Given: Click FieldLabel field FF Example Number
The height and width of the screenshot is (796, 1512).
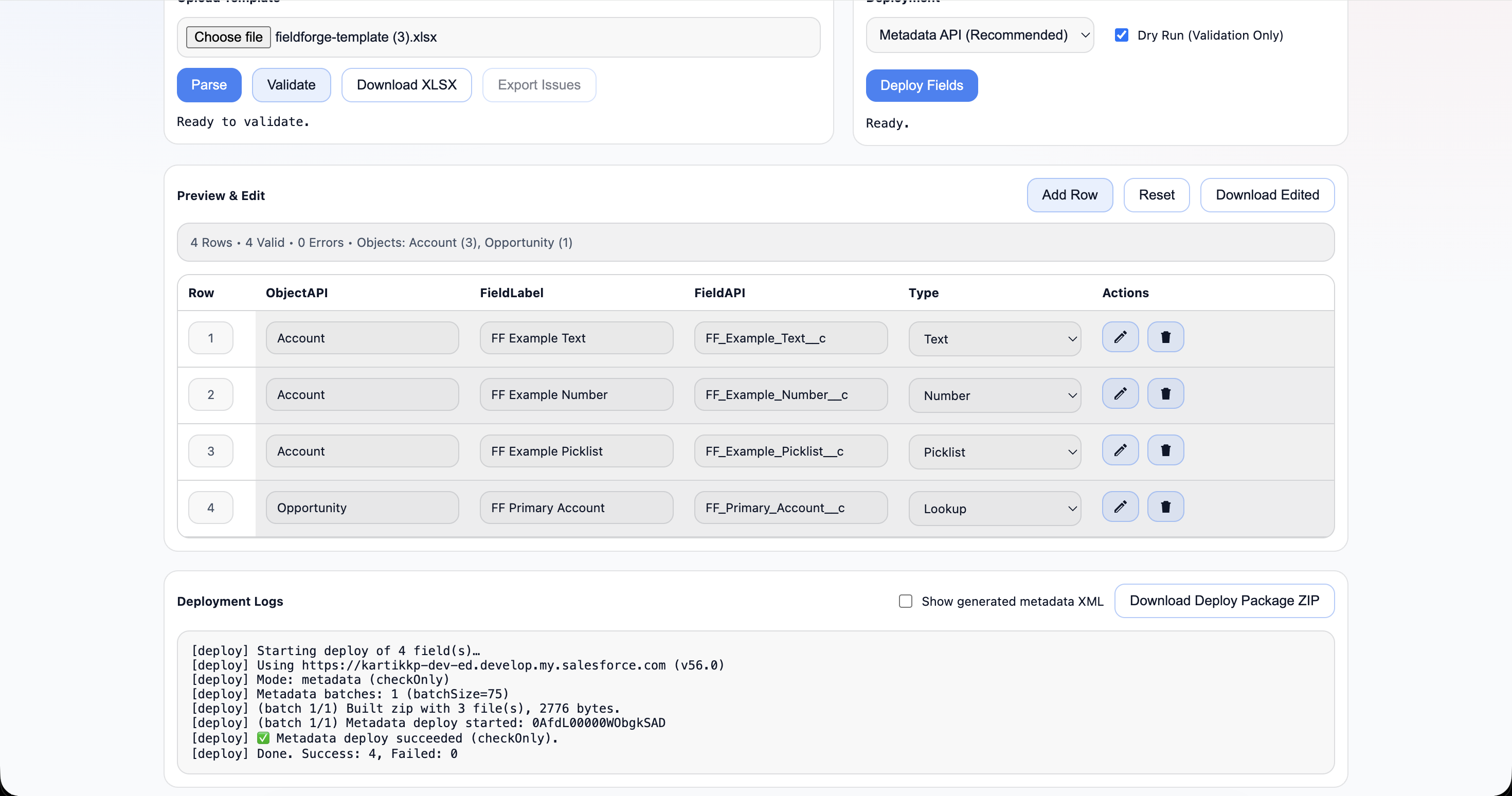Looking at the screenshot, I should (x=577, y=394).
